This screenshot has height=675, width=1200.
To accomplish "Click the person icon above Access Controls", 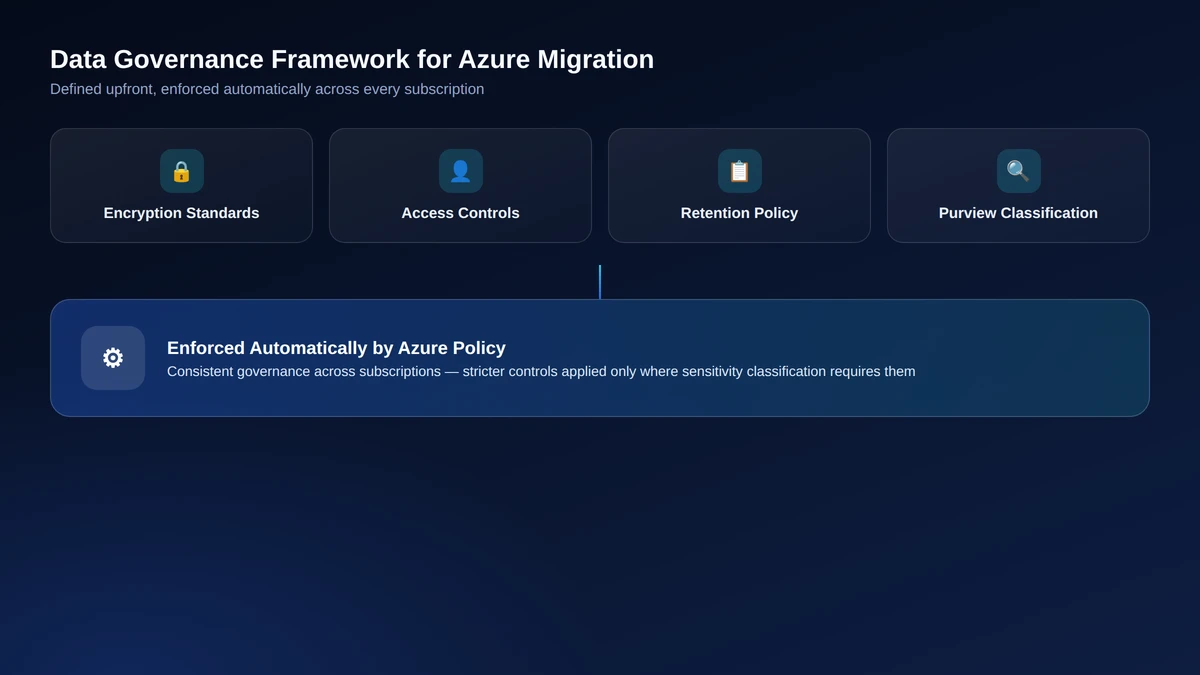I will point(460,171).
